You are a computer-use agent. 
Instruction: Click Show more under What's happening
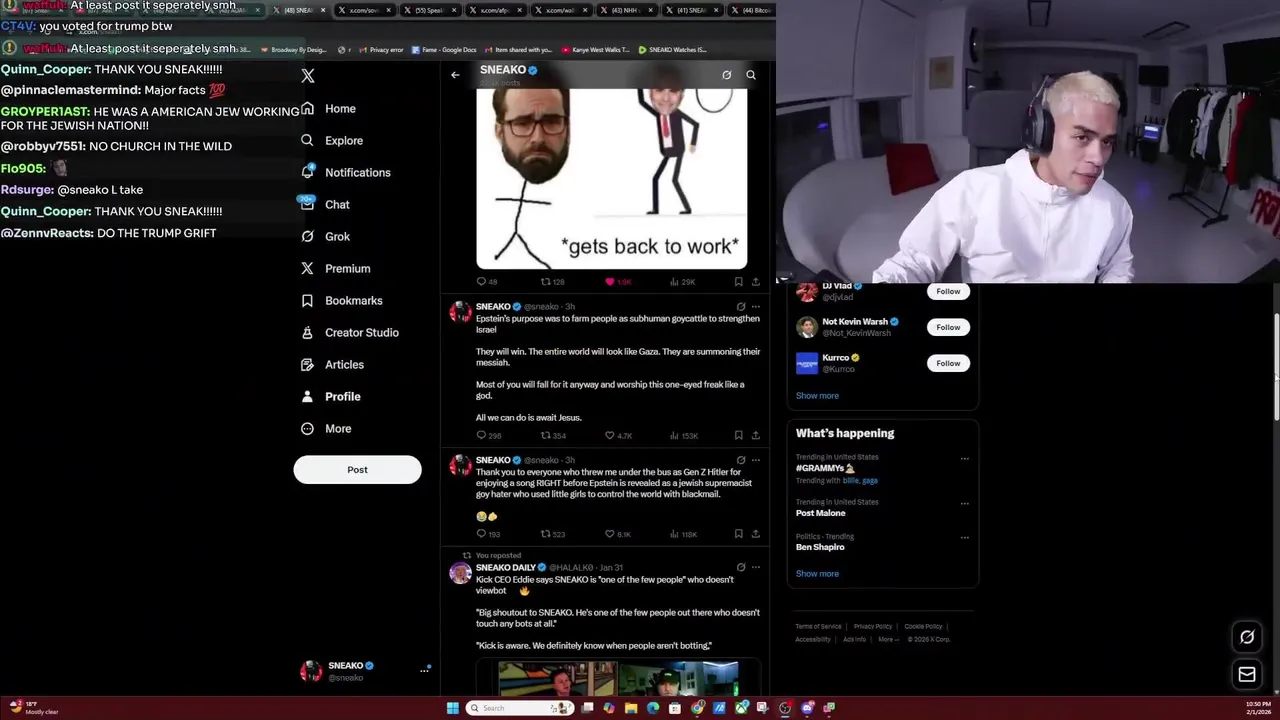[x=817, y=574]
